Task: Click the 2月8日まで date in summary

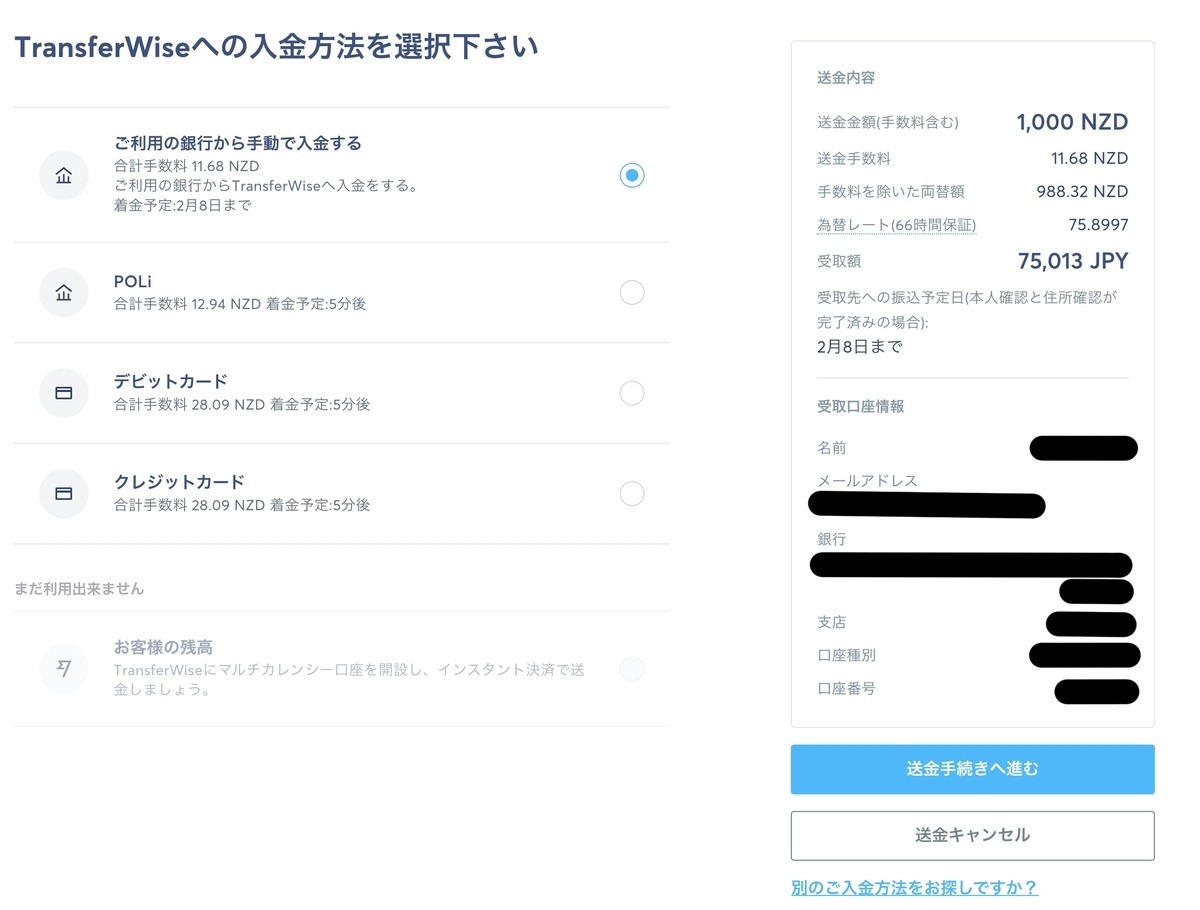Action: pos(859,347)
